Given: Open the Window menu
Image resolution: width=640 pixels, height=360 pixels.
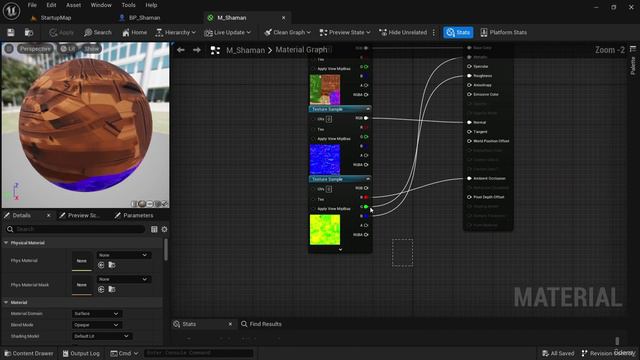Looking at the screenshot, I should [101, 5].
